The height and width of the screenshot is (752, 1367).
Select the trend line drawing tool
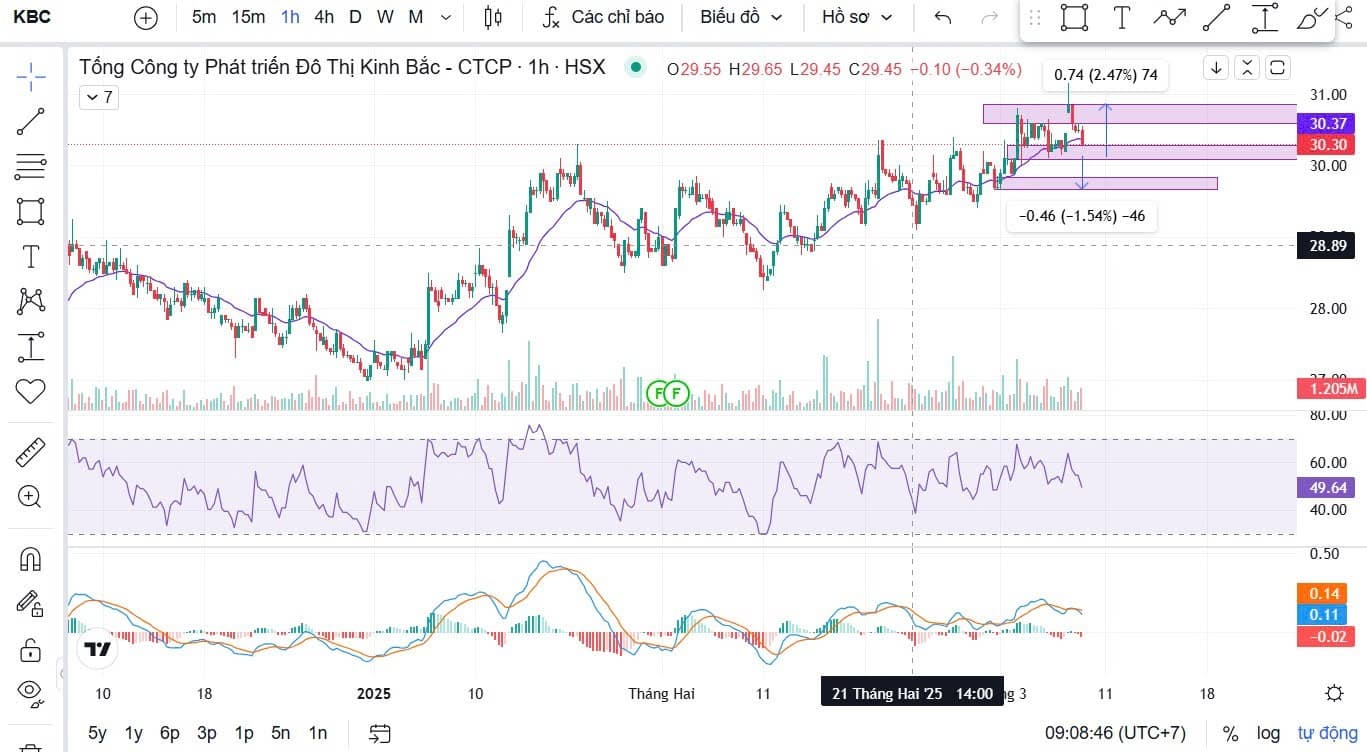30,121
